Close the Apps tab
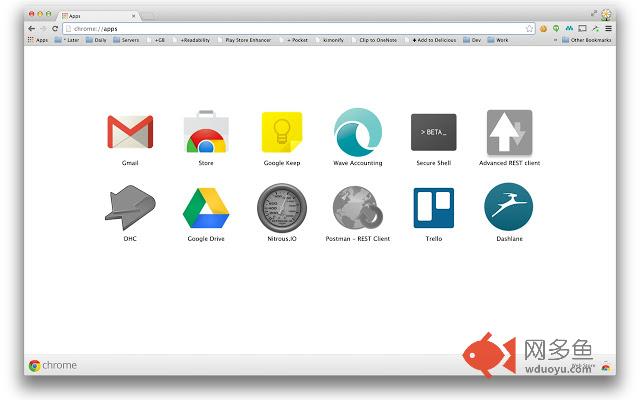Image resolution: width=640 pixels, height=400 pixels. pos(133,16)
